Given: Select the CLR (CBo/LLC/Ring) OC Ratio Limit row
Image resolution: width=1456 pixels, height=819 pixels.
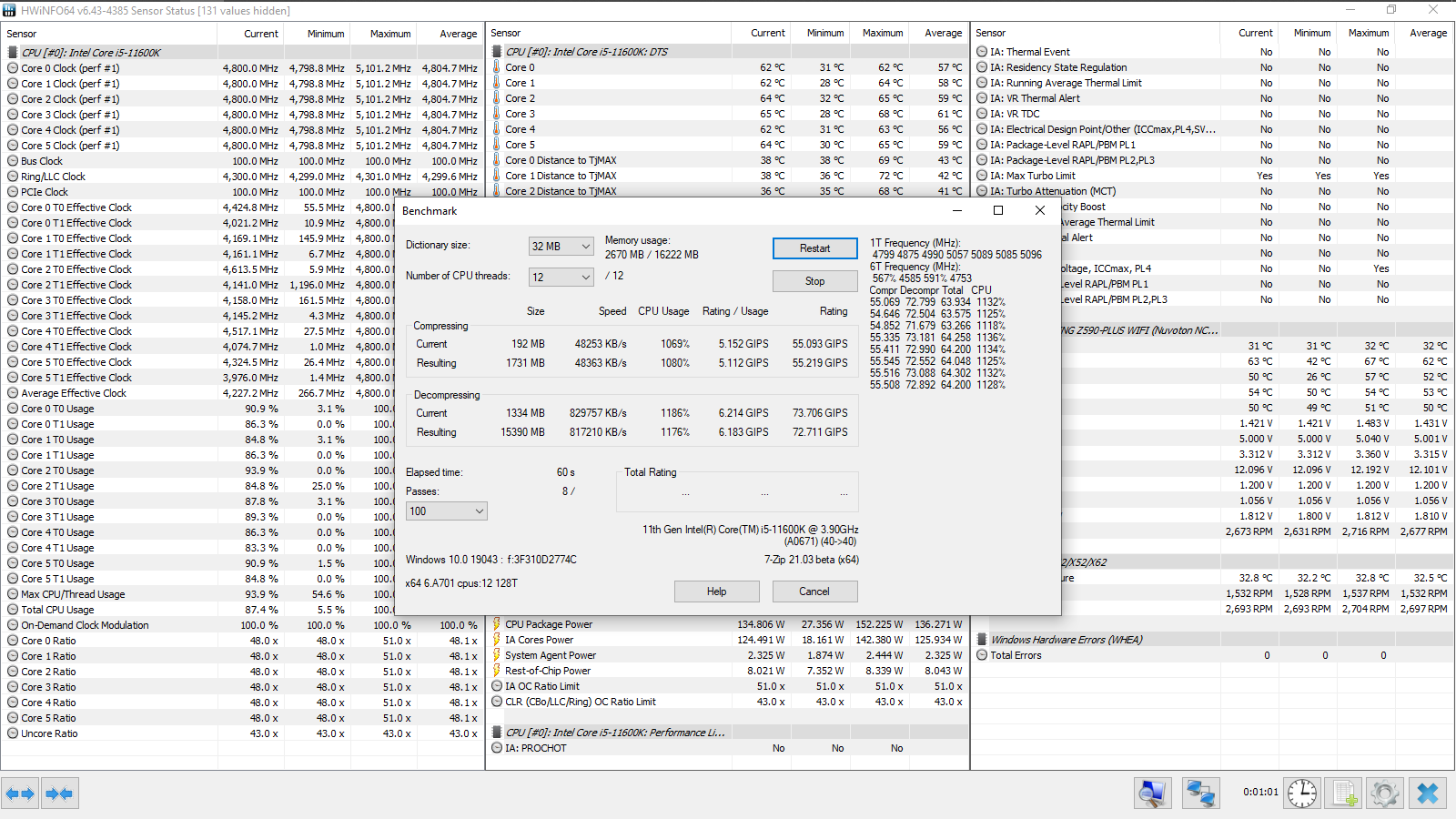Looking at the screenshot, I should click(728, 702).
